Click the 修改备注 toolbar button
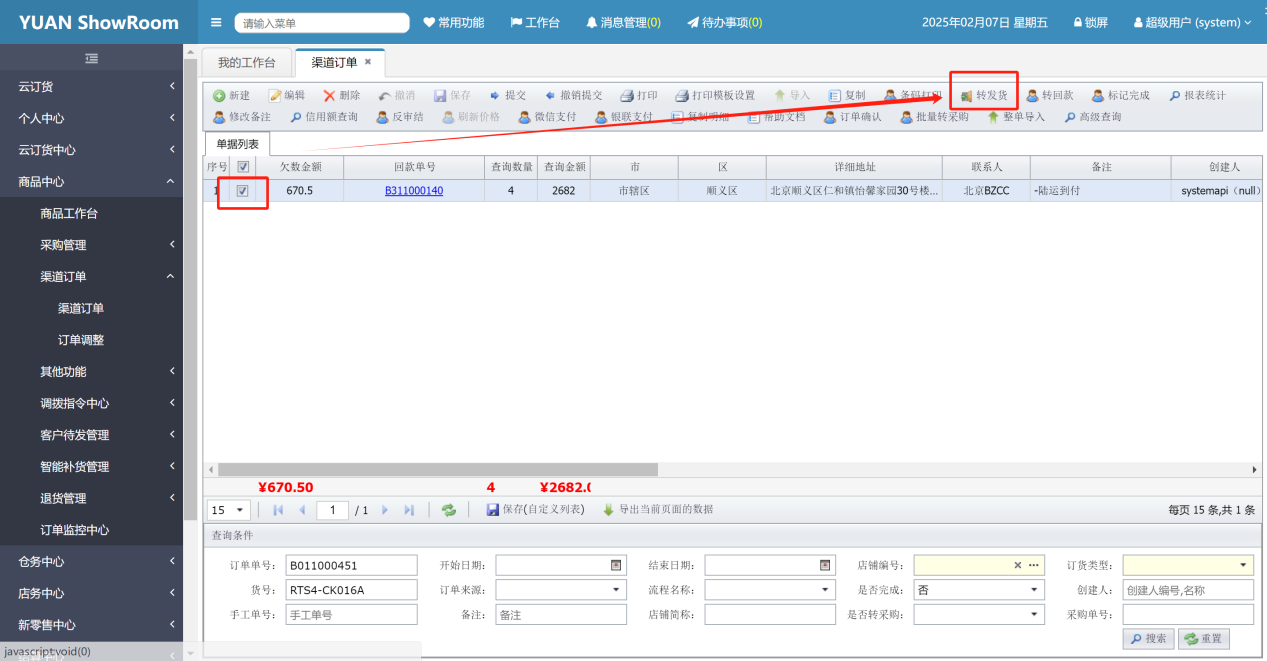This screenshot has height=661, width=1267. tap(241, 117)
